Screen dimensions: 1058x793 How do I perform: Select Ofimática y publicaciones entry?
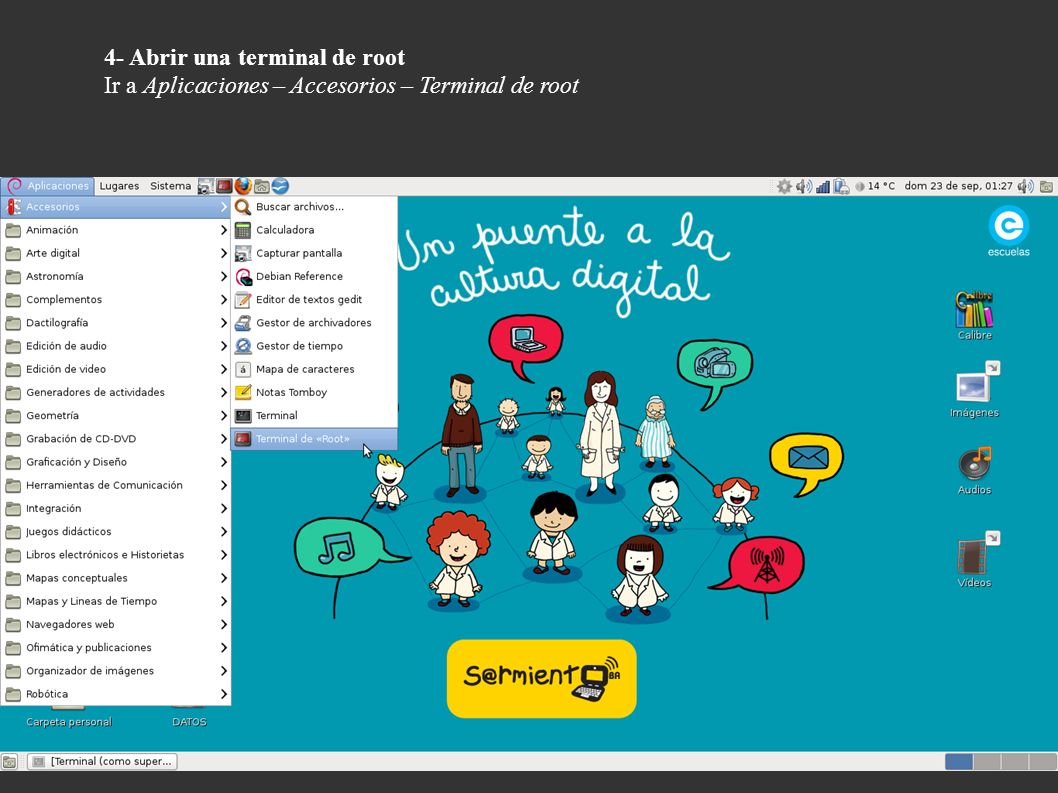[x=116, y=648]
